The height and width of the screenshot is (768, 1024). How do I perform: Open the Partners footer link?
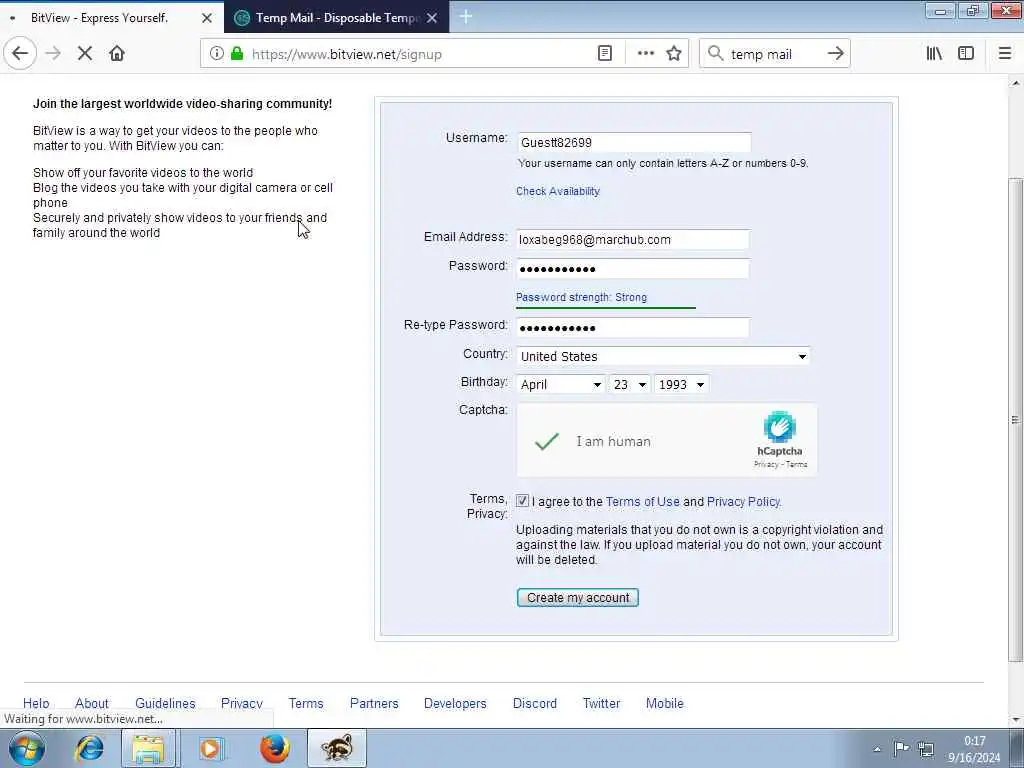[x=374, y=703]
